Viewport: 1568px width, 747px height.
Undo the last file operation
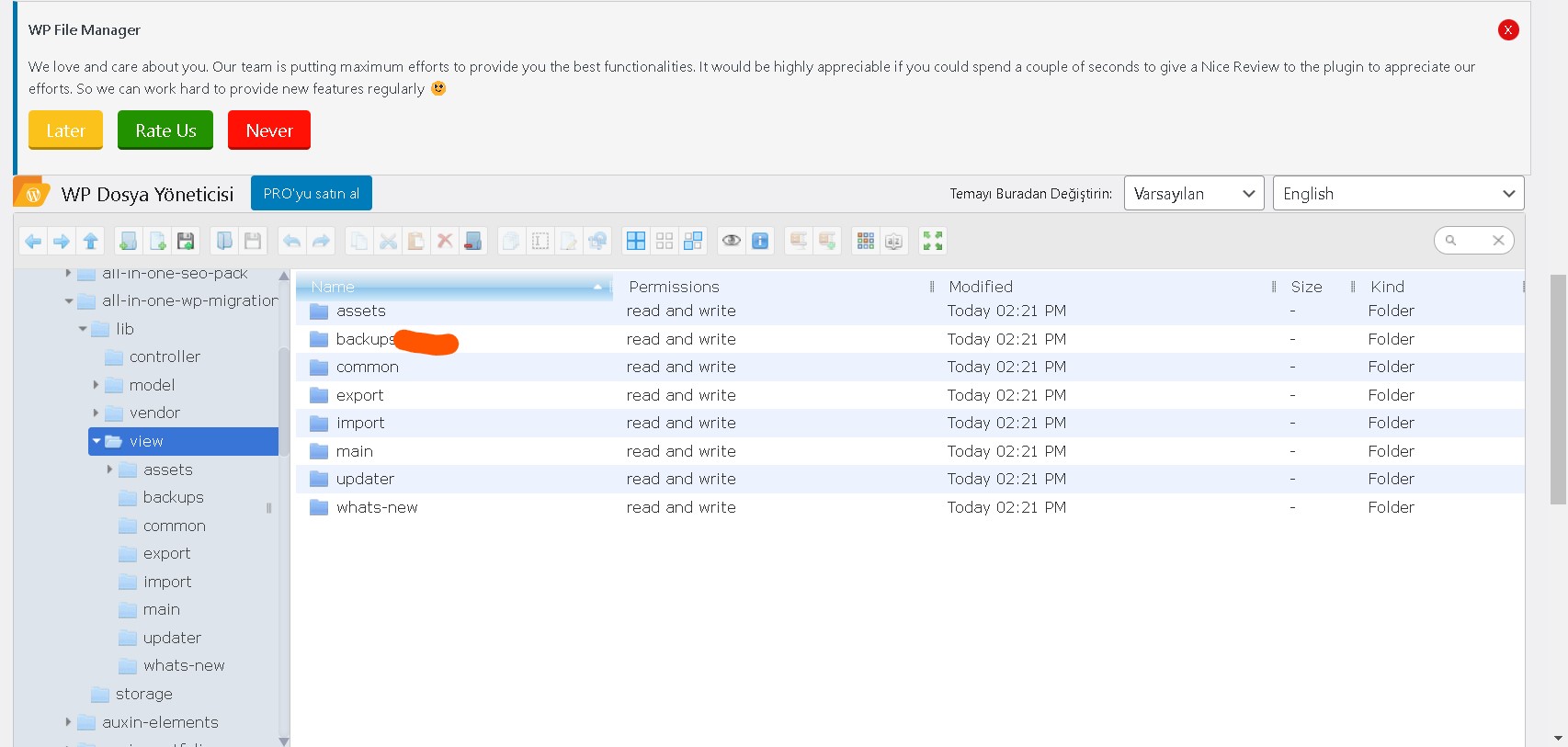[x=291, y=242]
